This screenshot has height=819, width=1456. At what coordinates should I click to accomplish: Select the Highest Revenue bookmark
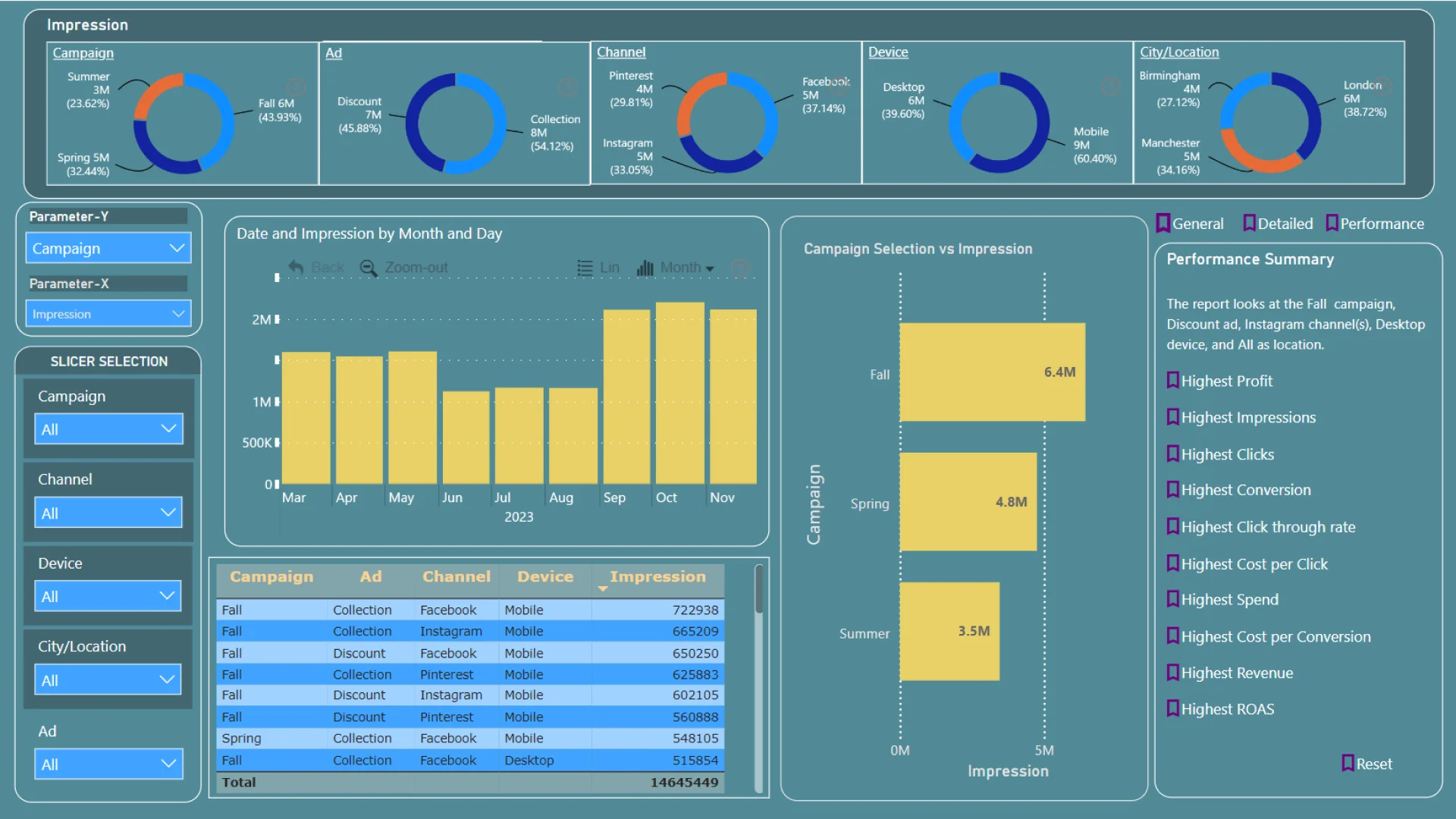(x=1229, y=673)
